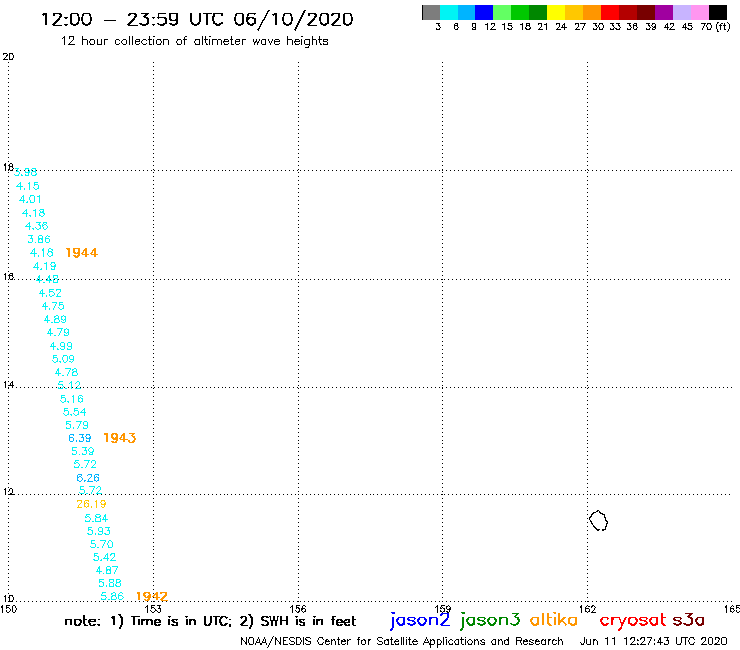The image size is (740, 650).
Task: Click the 5.54 wave height value
Action: click(x=75, y=412)
